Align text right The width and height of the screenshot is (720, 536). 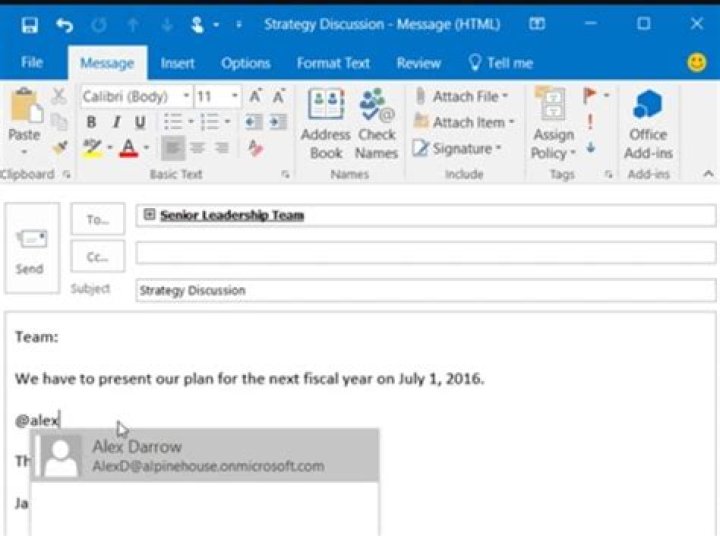point(222,148)
